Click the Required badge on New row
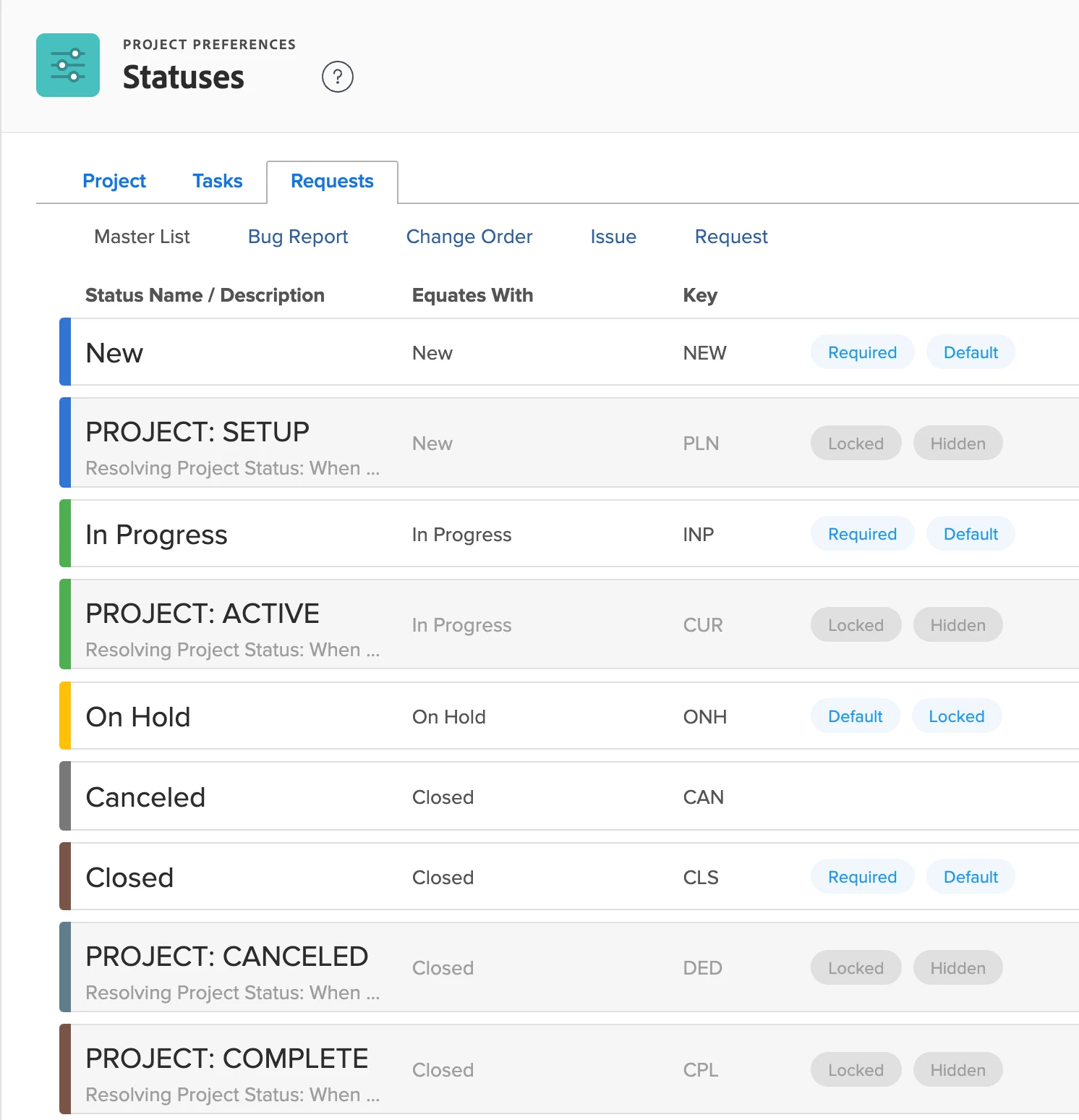Image resolution: width=1079 pixels, height=1120 pixels. coord(862,352)
